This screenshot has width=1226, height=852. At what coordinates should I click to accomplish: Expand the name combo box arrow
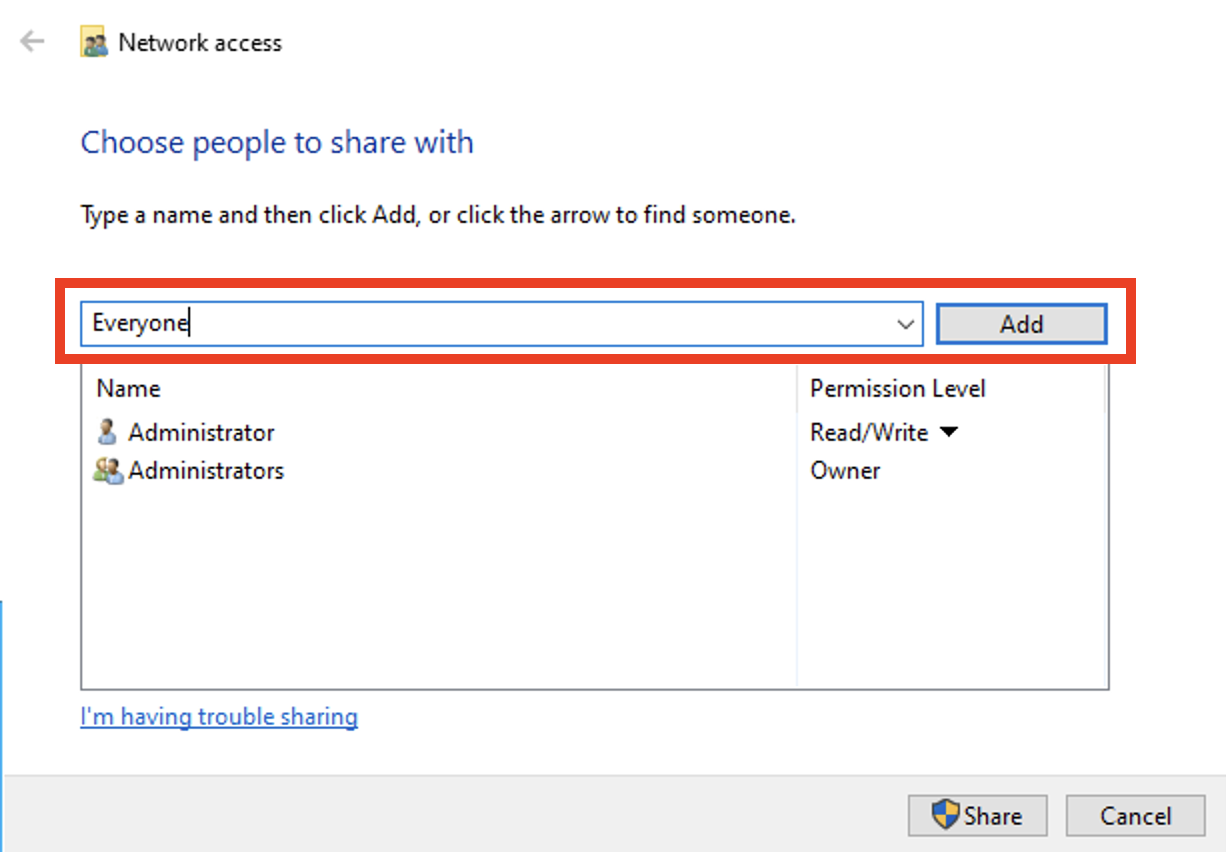[906, 324]
